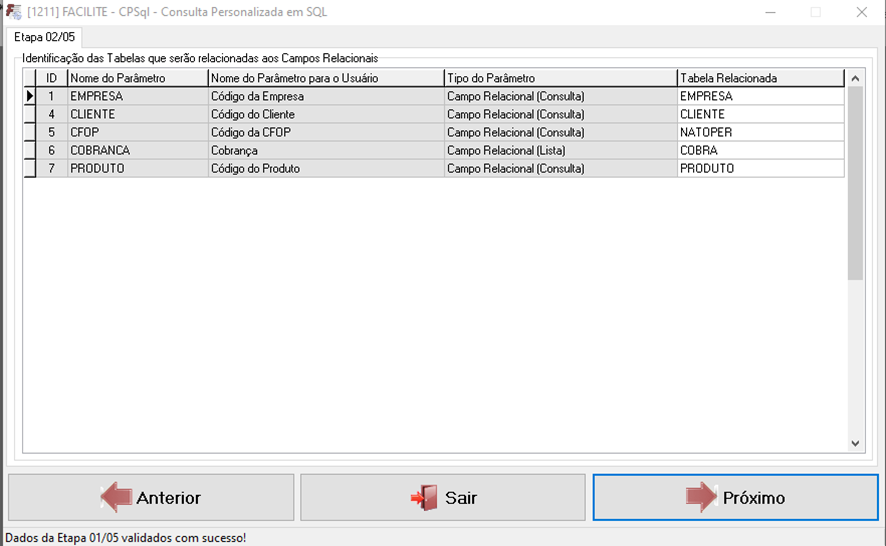Screen dimensions: 886x546
Task: Select the row marker beside the PRODUTO row
Action: [x=29, y=168]
